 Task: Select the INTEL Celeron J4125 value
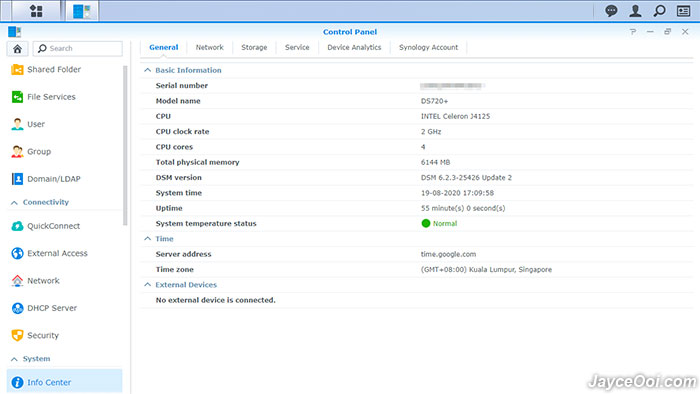click(455, 116)
